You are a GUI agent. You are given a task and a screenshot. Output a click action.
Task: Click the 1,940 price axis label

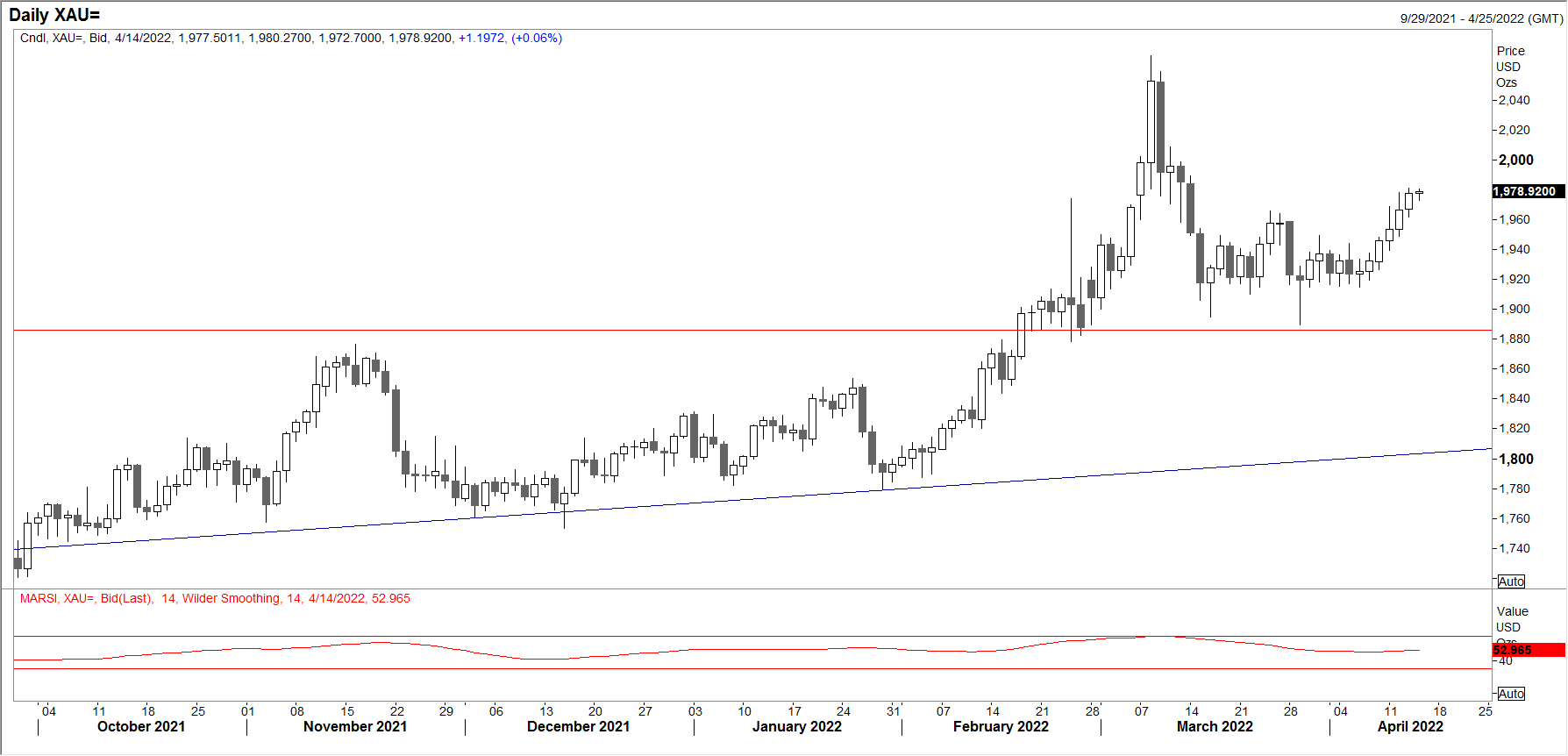pos(1514,249)
